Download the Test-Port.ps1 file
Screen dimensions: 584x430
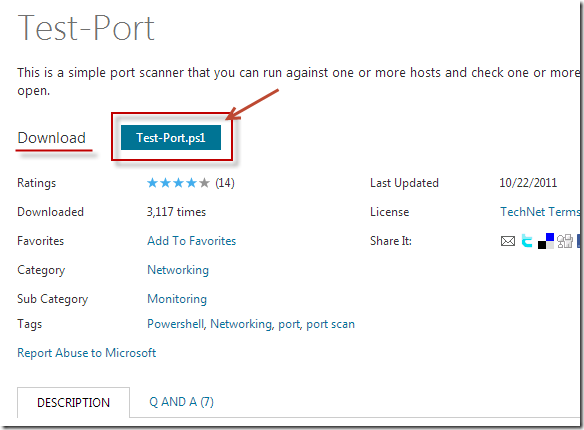click(x=171, y=138)
